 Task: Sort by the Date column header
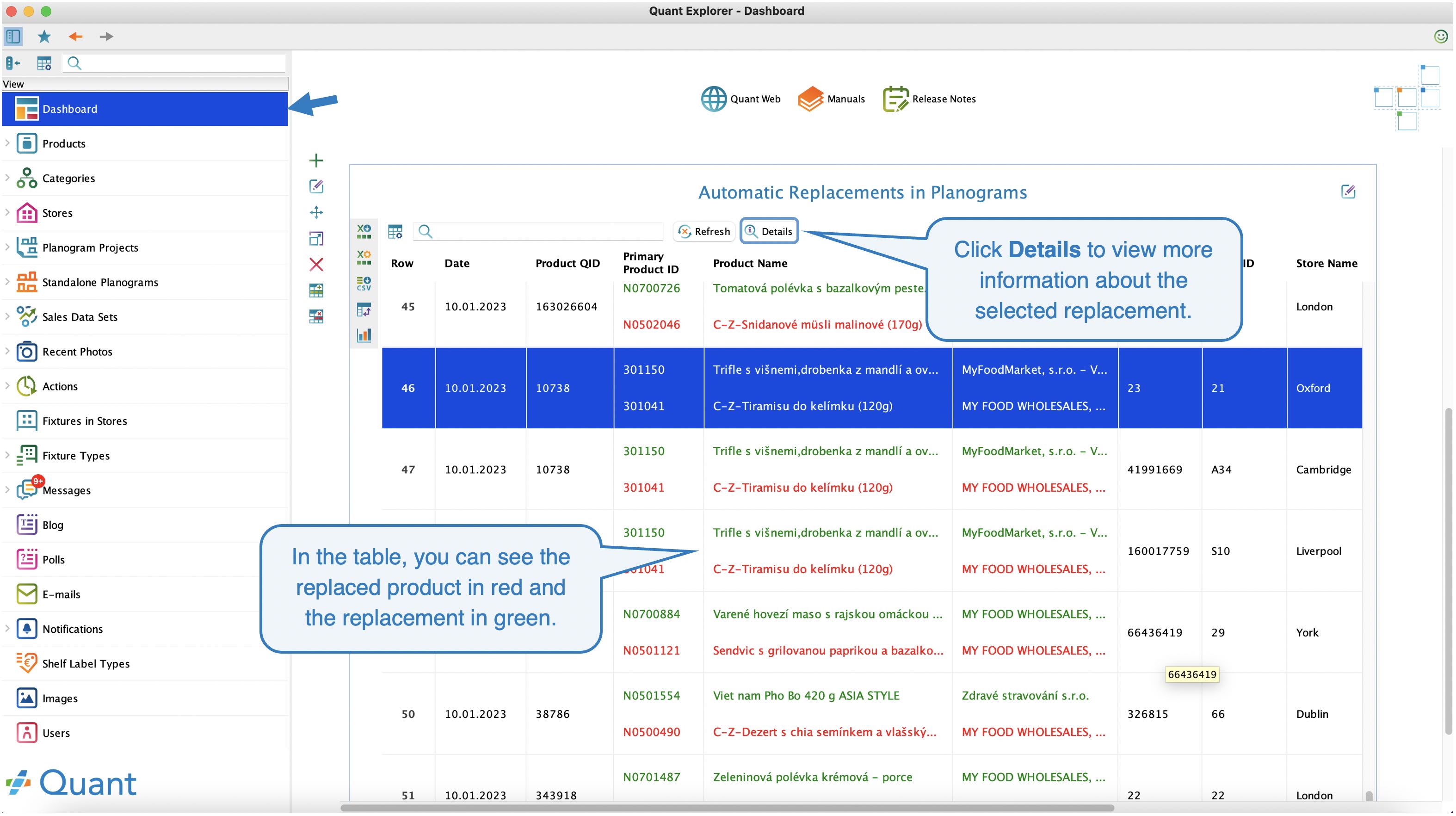tap(457, 264)
